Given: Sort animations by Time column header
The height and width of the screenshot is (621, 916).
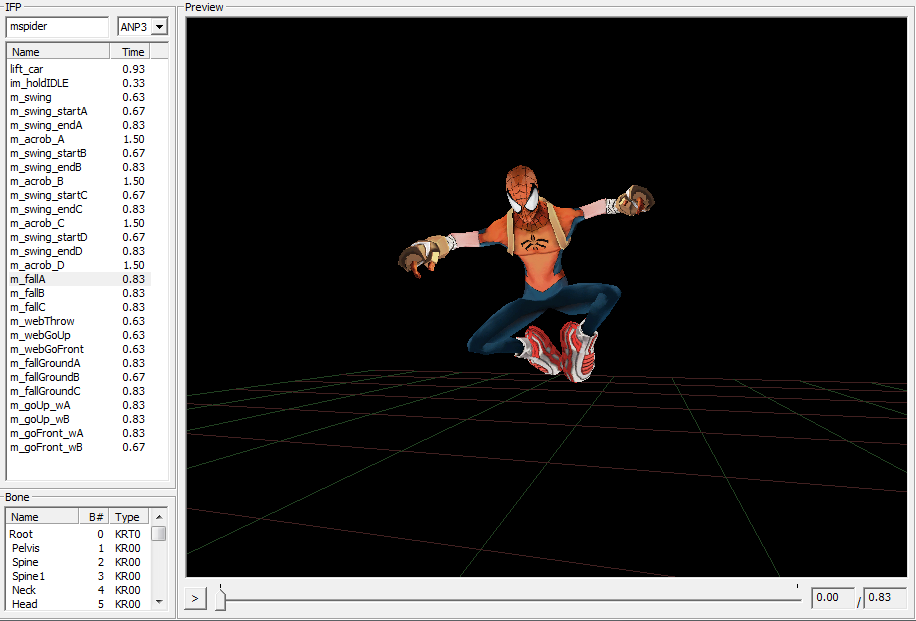Looking at the screenshot, I should pyautogui.click(x=130, y=51).
